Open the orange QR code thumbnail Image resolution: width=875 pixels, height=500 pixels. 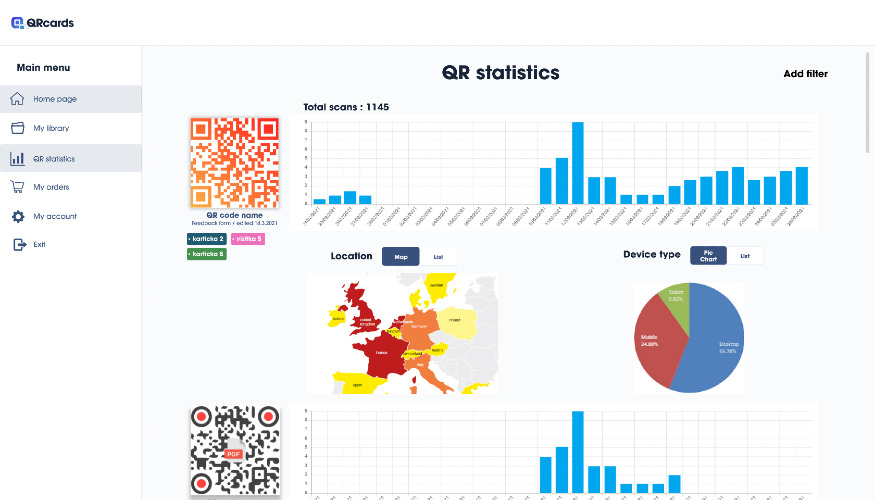tap(234, 162)
